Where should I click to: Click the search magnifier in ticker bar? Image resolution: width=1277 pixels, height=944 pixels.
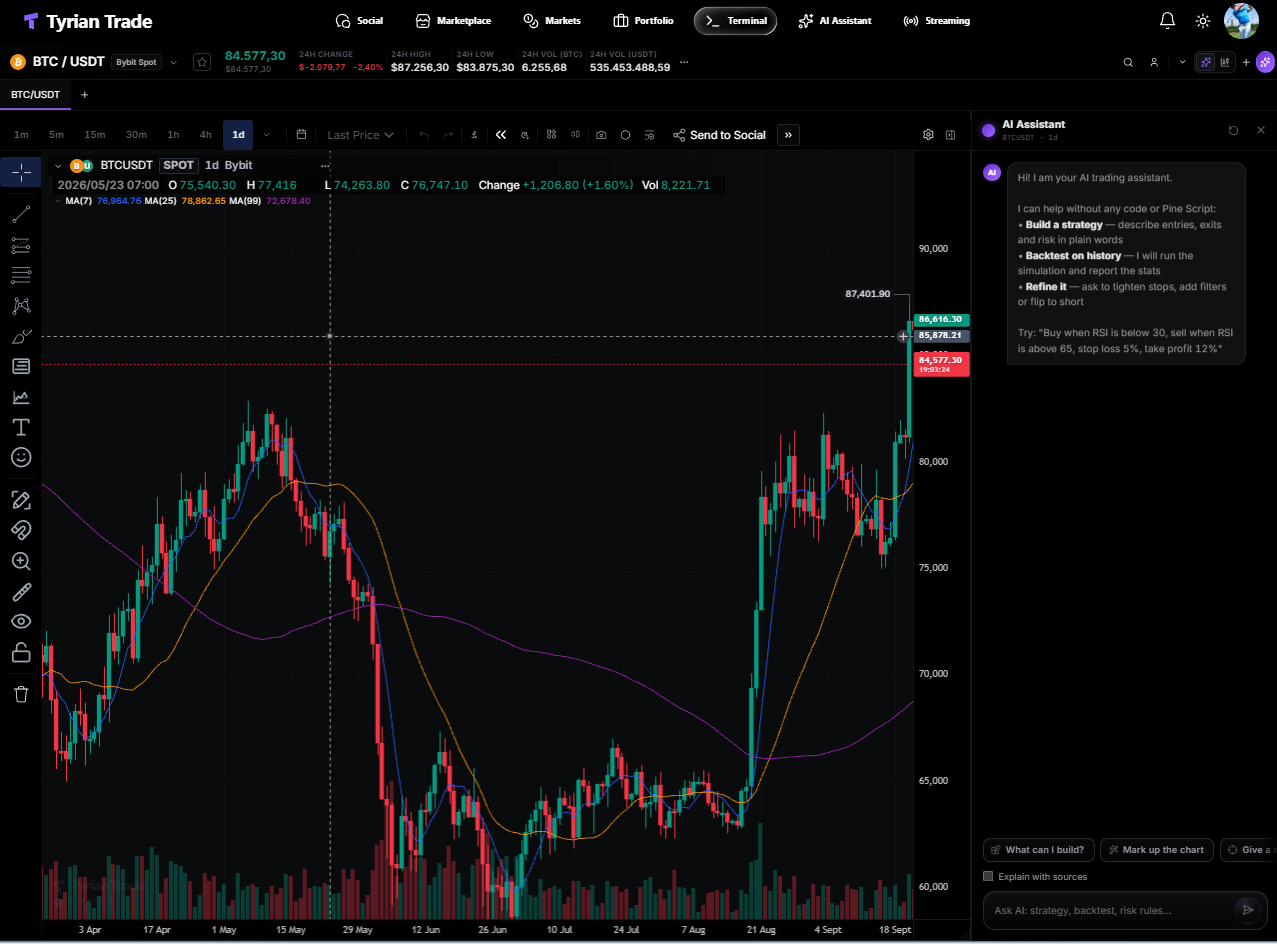coord(1128,62)
